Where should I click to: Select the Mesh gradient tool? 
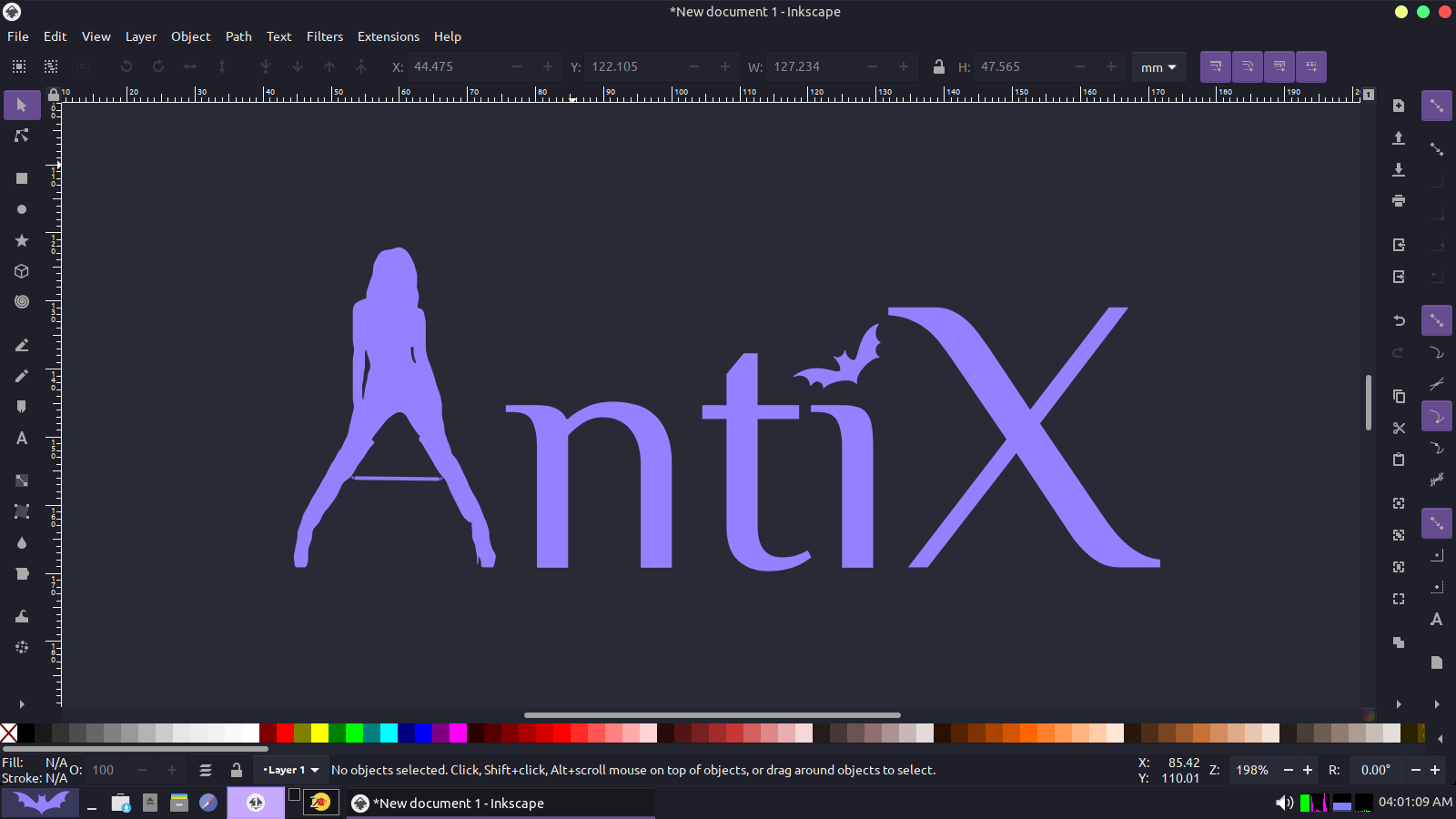[x=22, y=511]
